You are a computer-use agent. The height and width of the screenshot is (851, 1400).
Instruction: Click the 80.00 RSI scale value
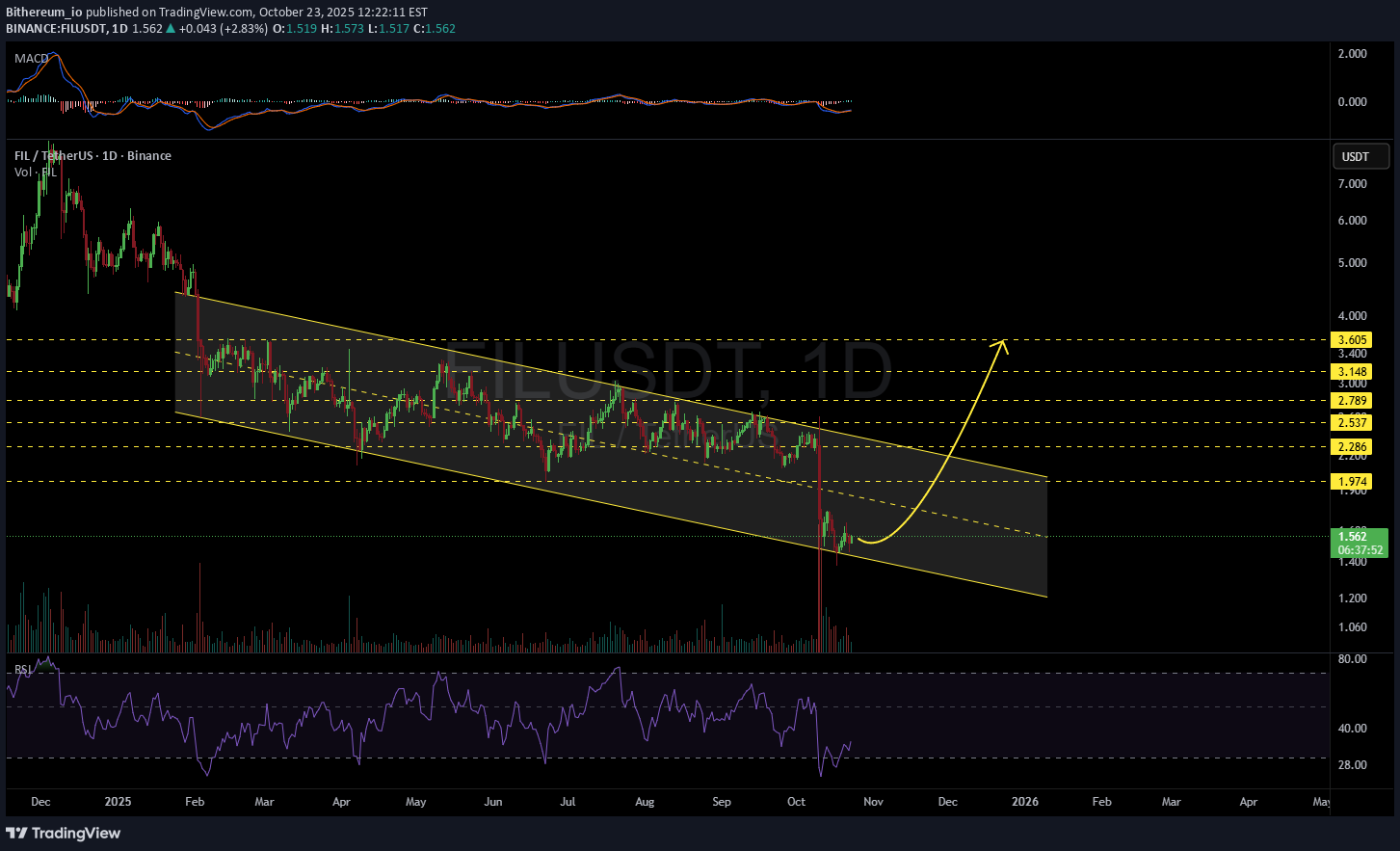coord(1352,659)
